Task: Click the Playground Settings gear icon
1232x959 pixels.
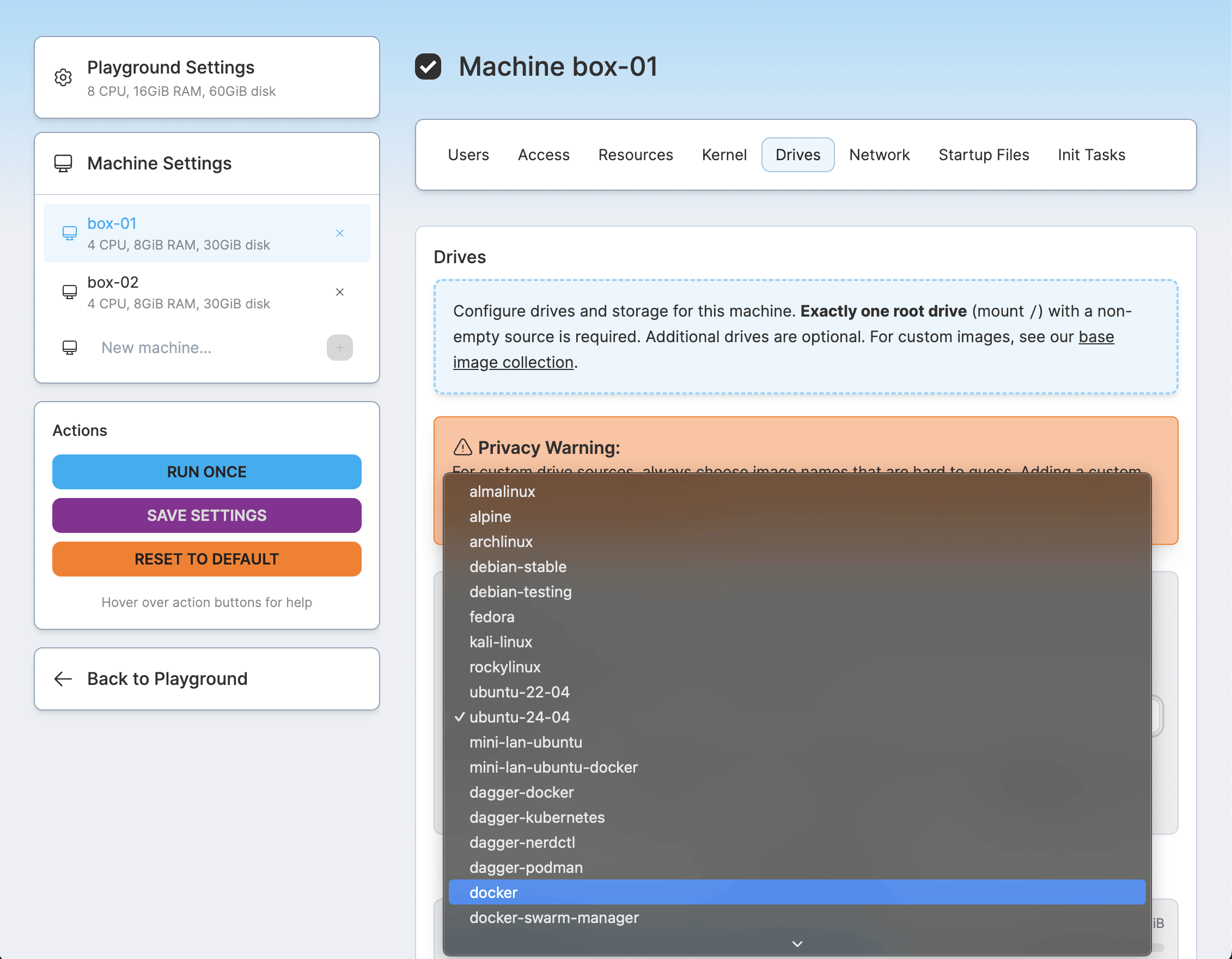Action: pos(63,77)
